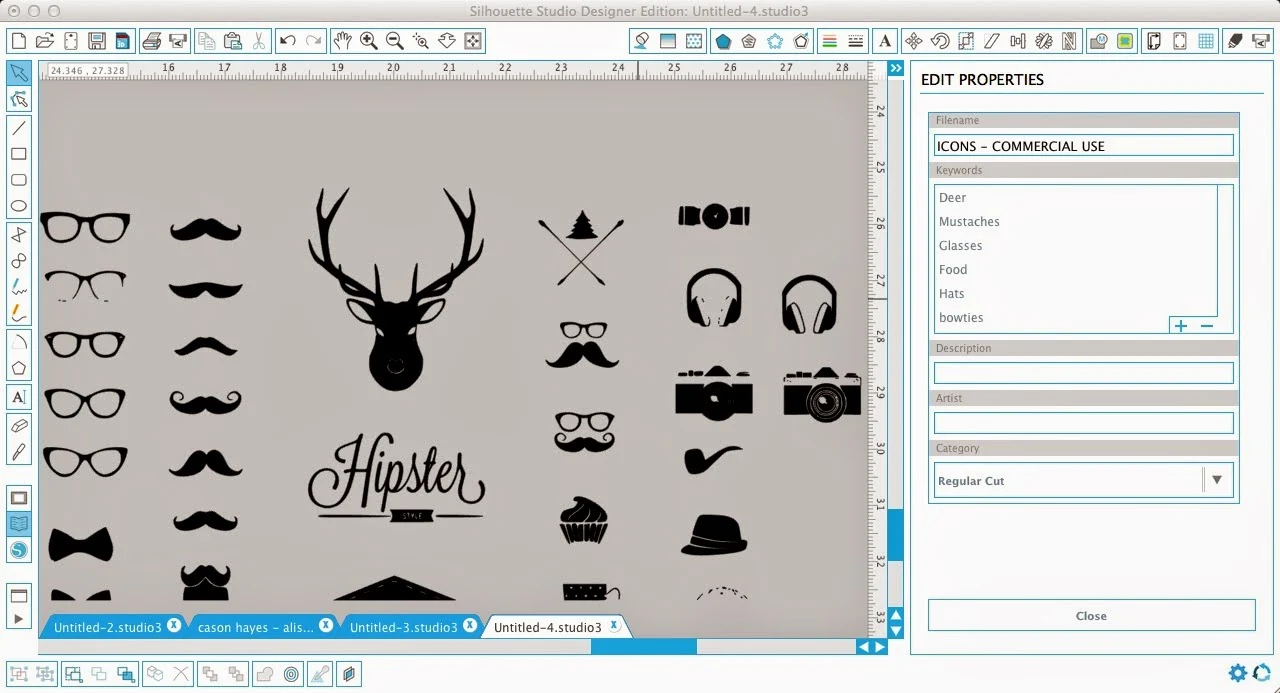Open the Text Style 'A' panel icon
1280x693 pixels.
click(884, 41)
